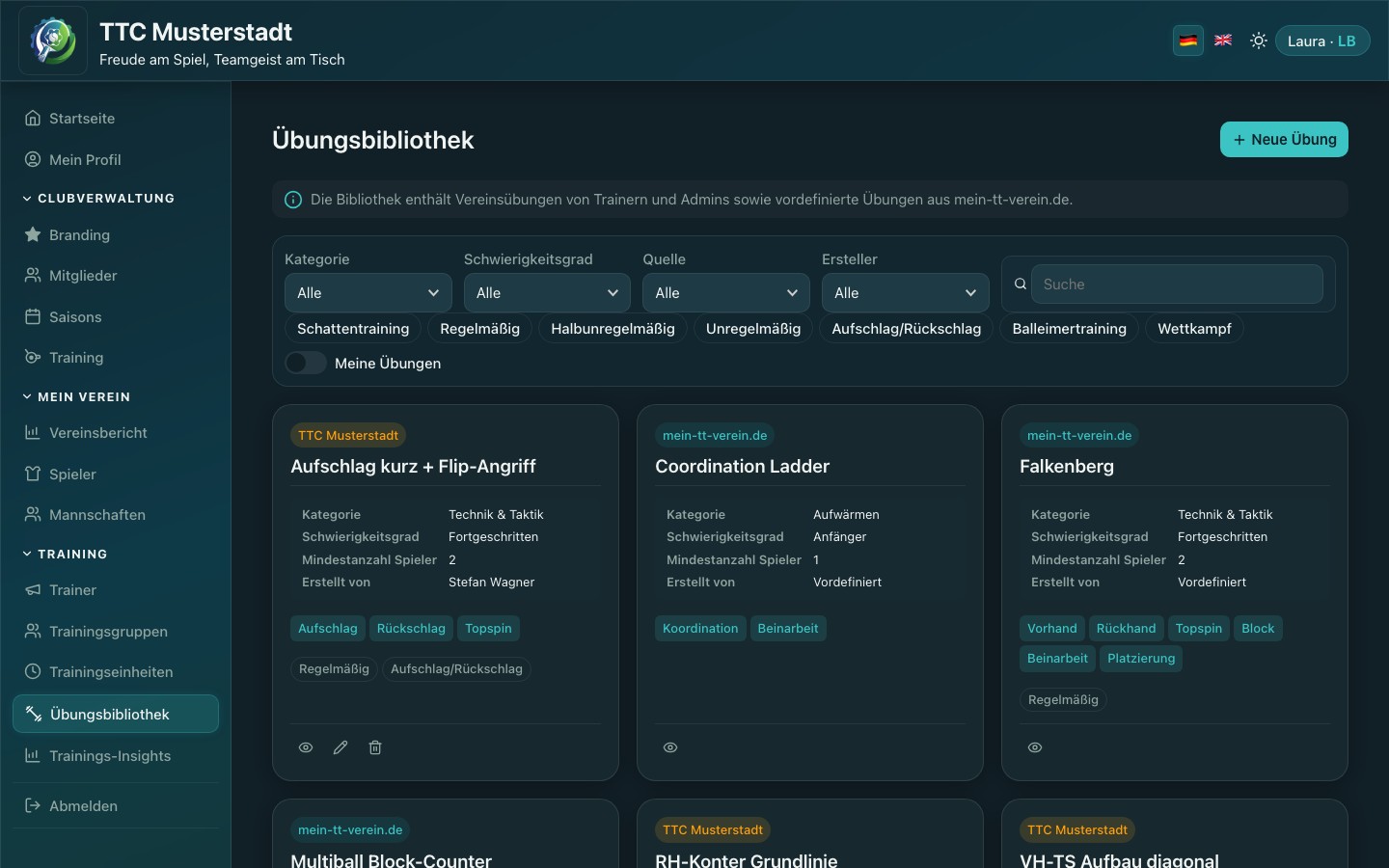This screenshot has height=868, width=1389.
Task: Click the search magnifier icon
Action: click(x=1020, y=284)
